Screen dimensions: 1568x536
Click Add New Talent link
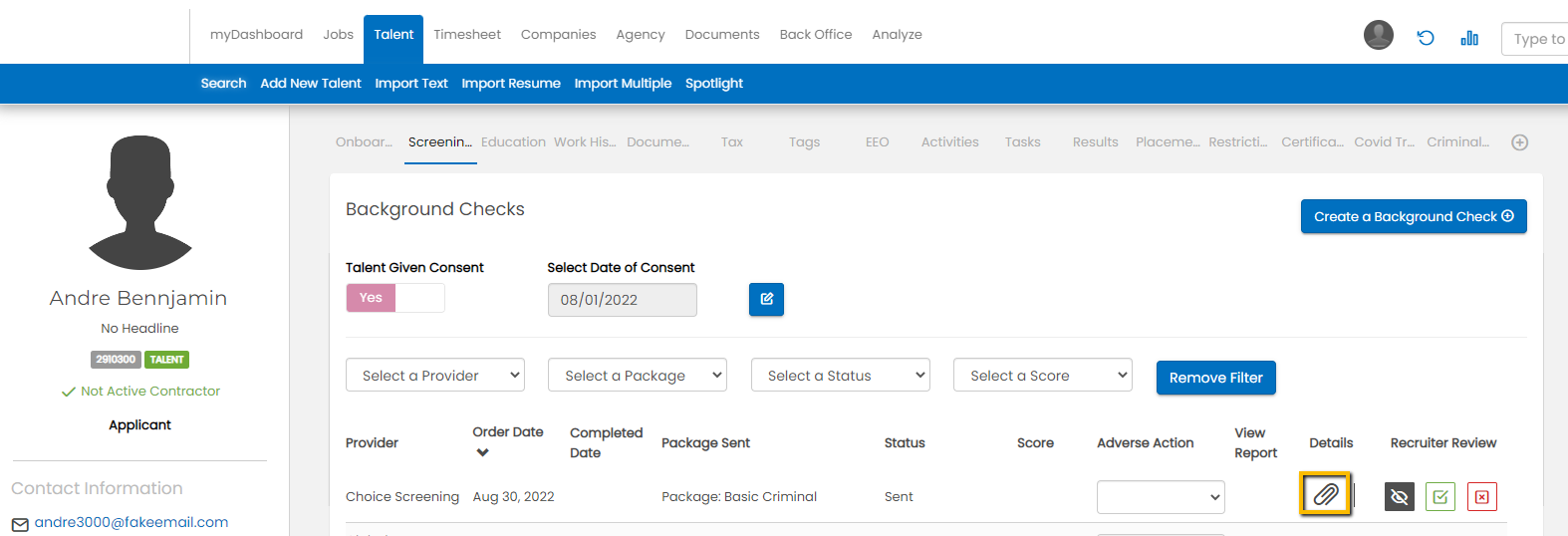click(x=311, y=84)
